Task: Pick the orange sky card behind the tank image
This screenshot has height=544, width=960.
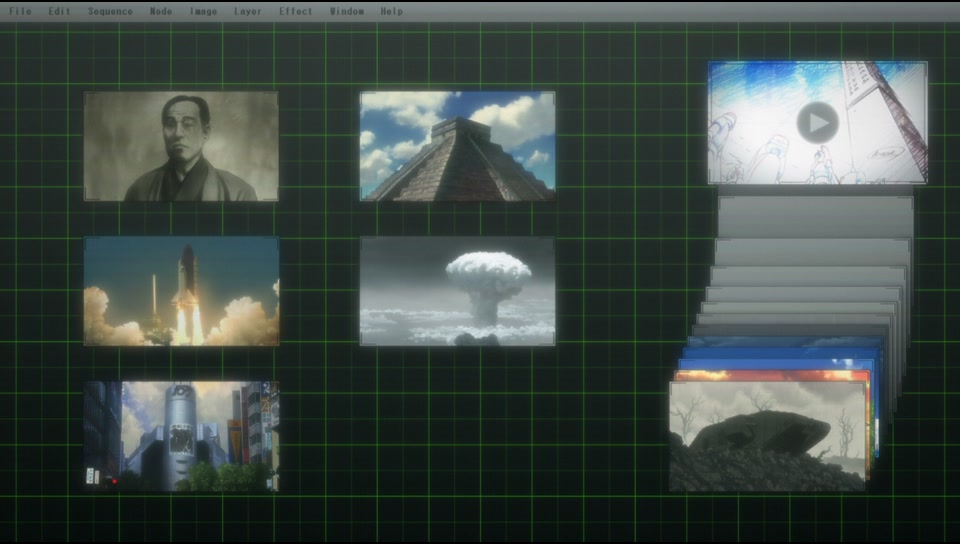Action: [770, 375]
